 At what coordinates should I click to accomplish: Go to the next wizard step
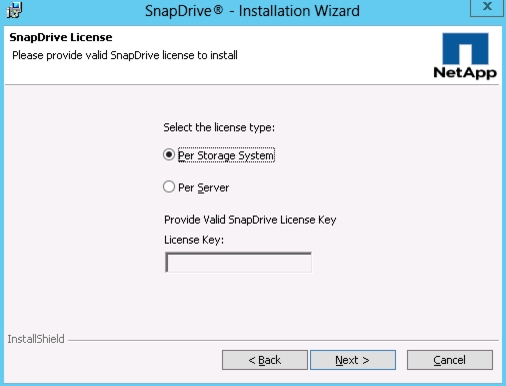pos(353,360)
